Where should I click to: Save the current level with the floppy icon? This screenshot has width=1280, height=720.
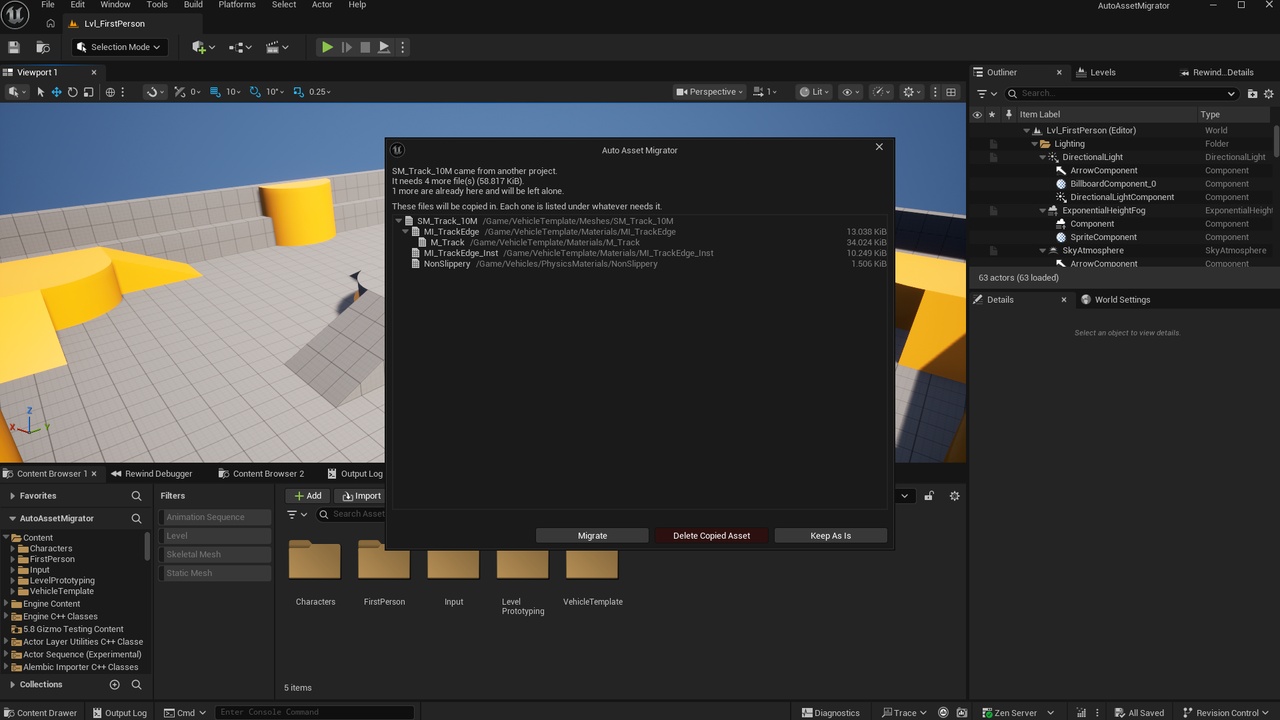(x=14, y=47)
